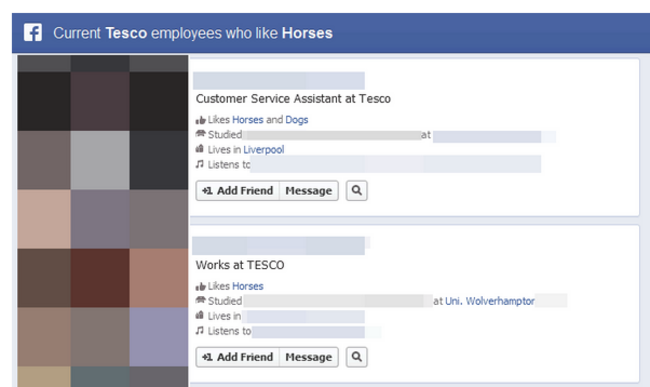Screen dimensions: 650x387
Task: Click the blurred name of first result
Action: pos(279,80)
